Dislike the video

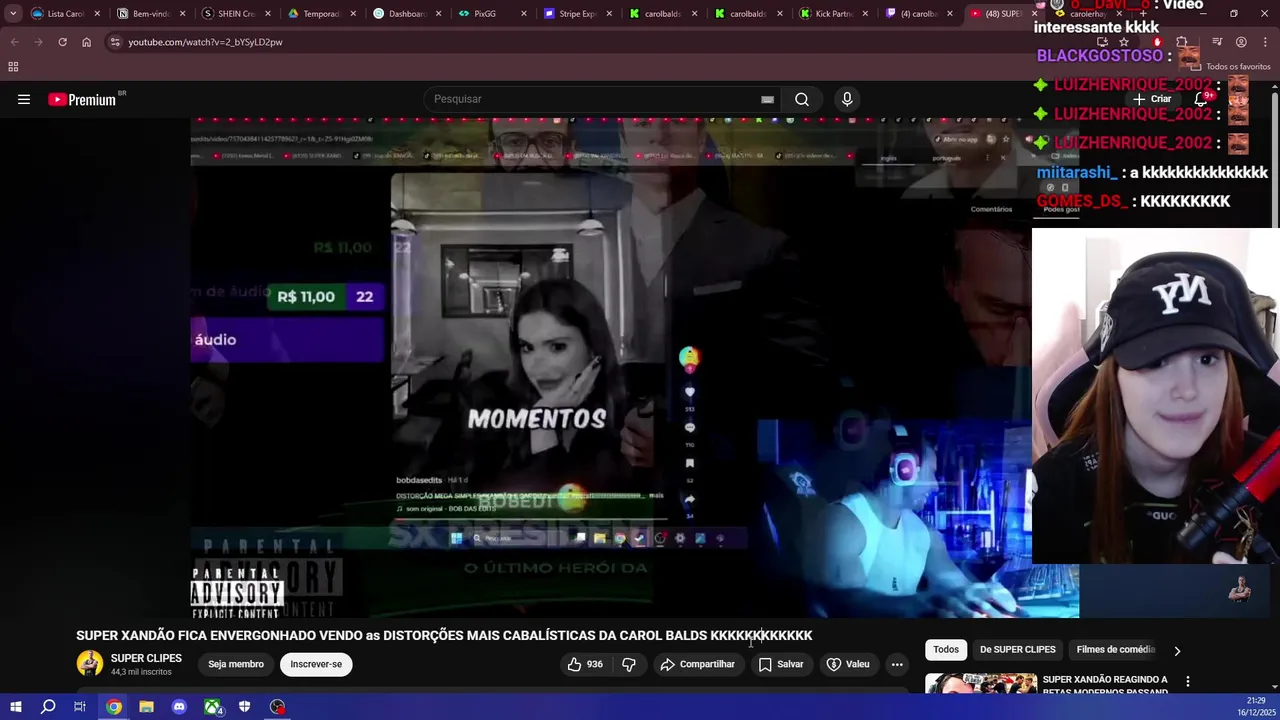click(x=629, y=664)
